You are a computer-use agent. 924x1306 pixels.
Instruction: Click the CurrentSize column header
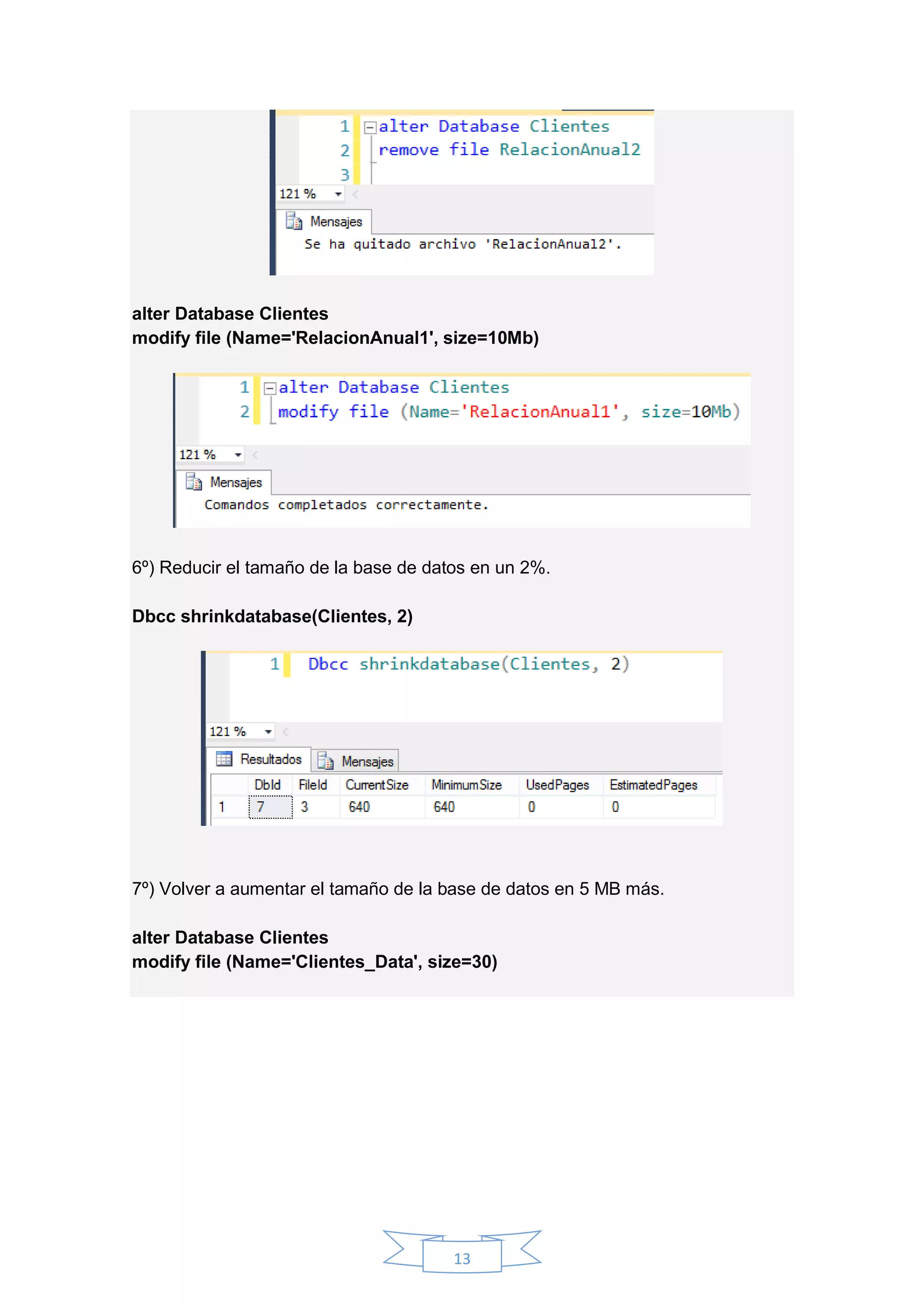coord(377,785)
